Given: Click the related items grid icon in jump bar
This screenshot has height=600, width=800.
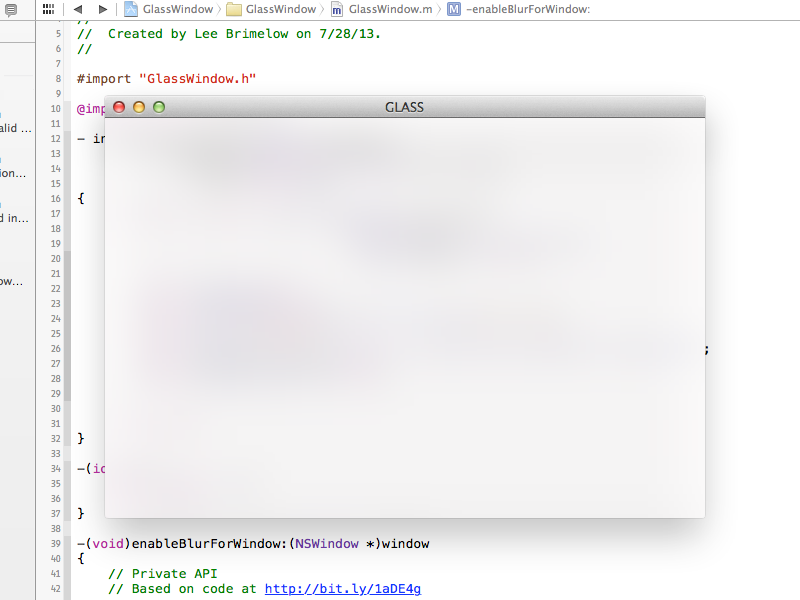Looking at the screenshot, I should tap(48, 9).
